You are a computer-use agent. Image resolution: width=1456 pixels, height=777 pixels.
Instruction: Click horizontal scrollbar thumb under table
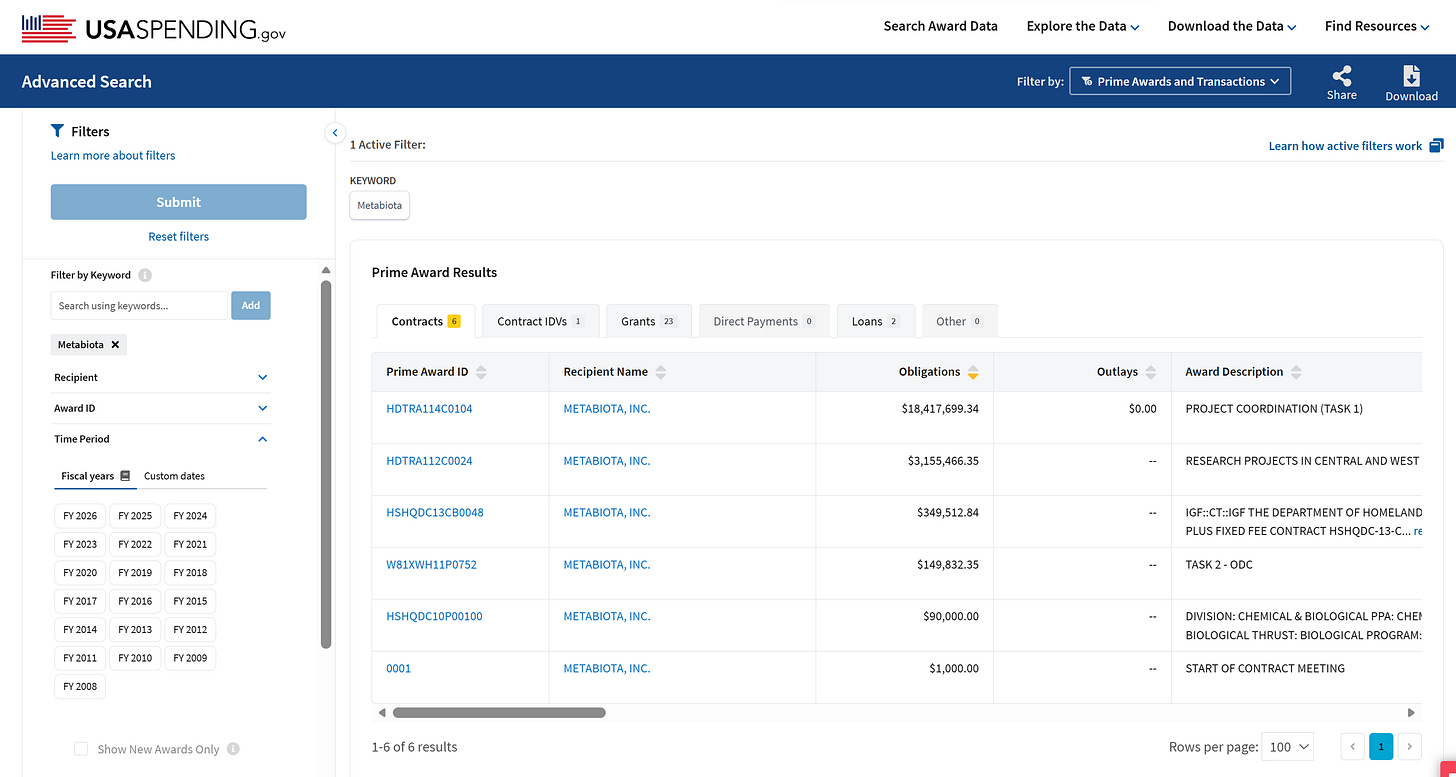click(499, 713)
